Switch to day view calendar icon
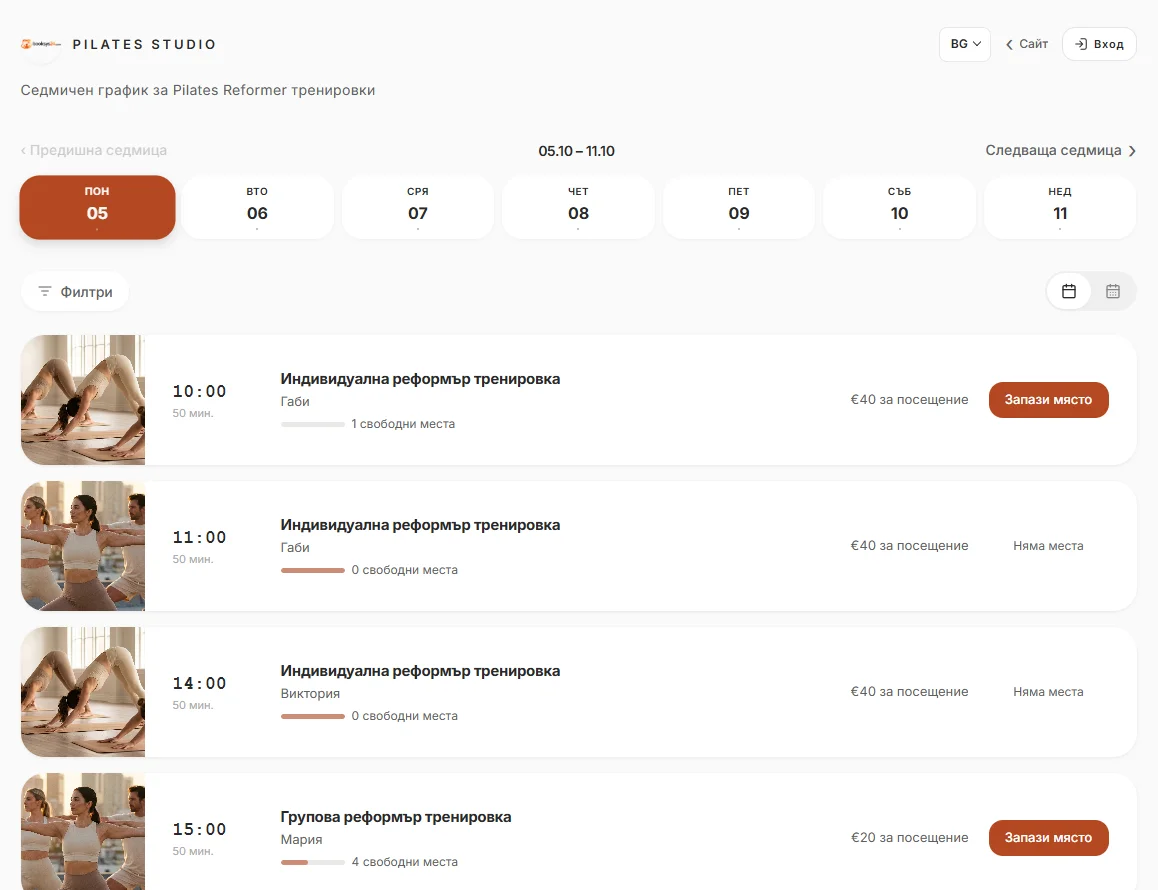The height and width of the screenshot is (890, 1158). pos(1069,291)
